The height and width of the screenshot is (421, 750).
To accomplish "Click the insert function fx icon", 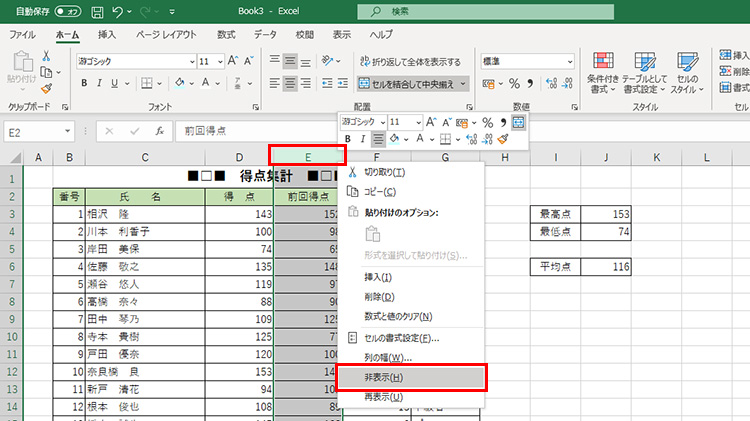I will click(x=159, y=131).
